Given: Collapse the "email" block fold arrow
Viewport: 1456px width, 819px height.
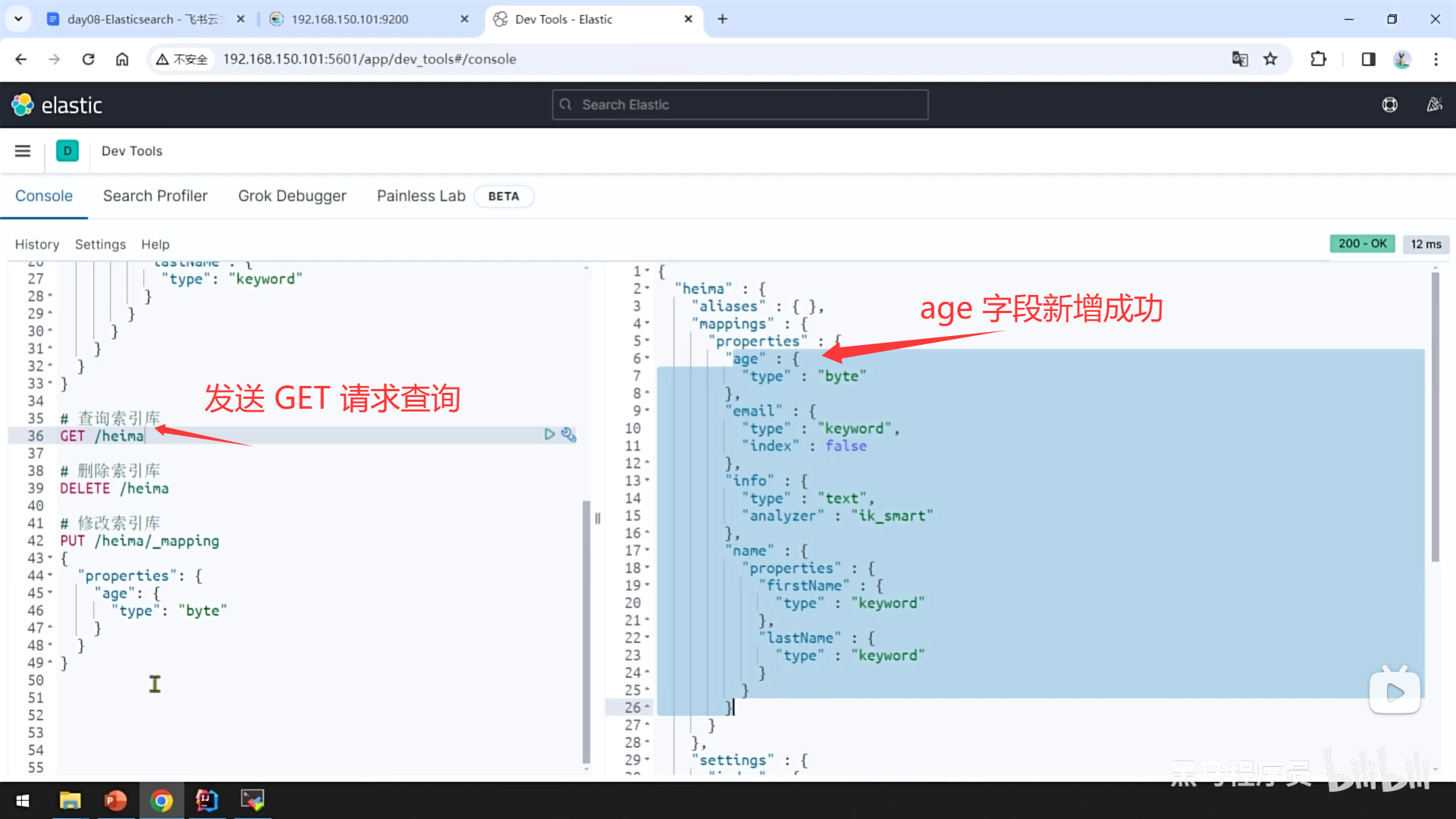Looking at the screenshot, I should (647, 411).
